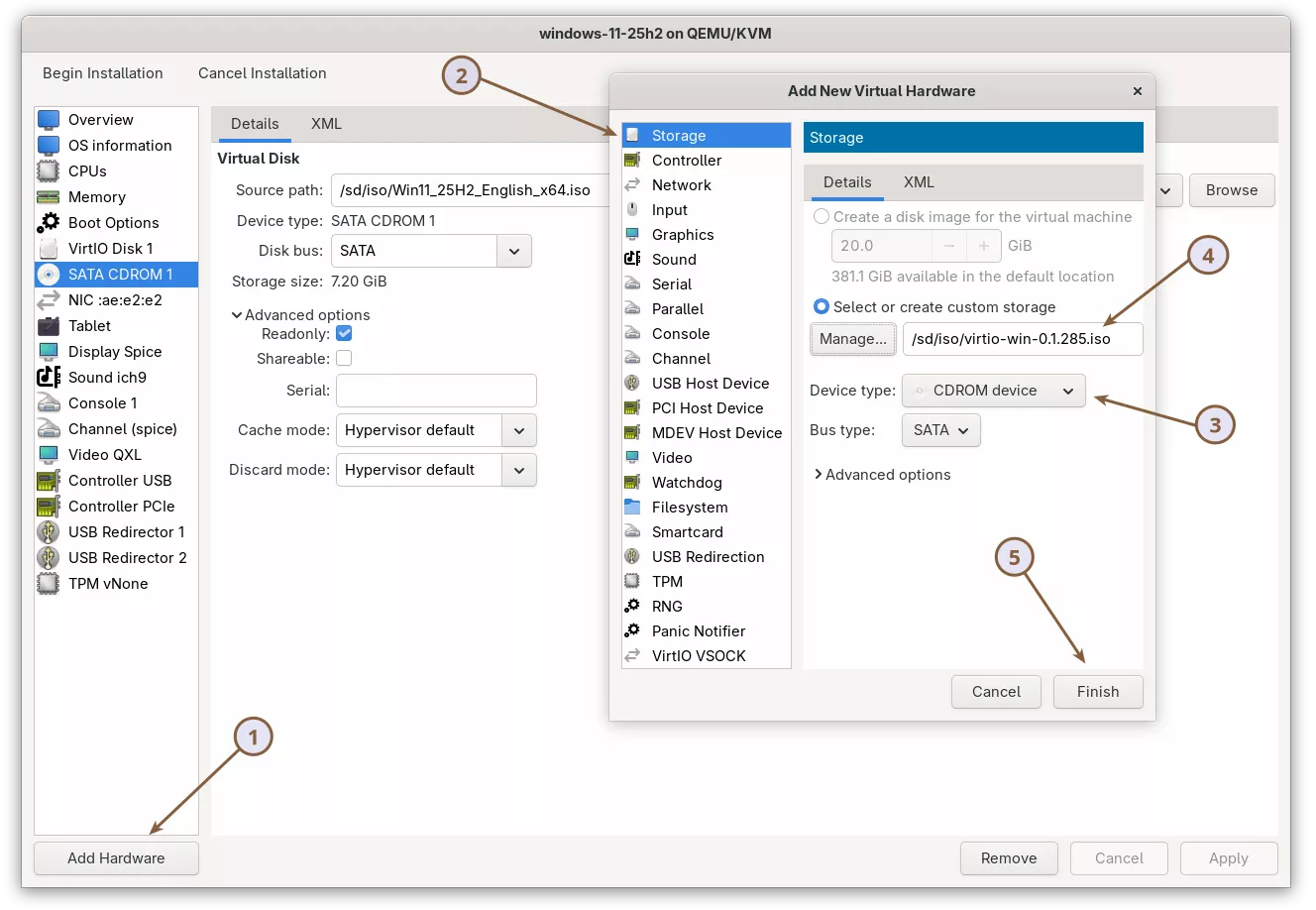Viewport: 1316px width, 910px height.
Task: Select the Sound ich9 device icon
Action: 49,377
